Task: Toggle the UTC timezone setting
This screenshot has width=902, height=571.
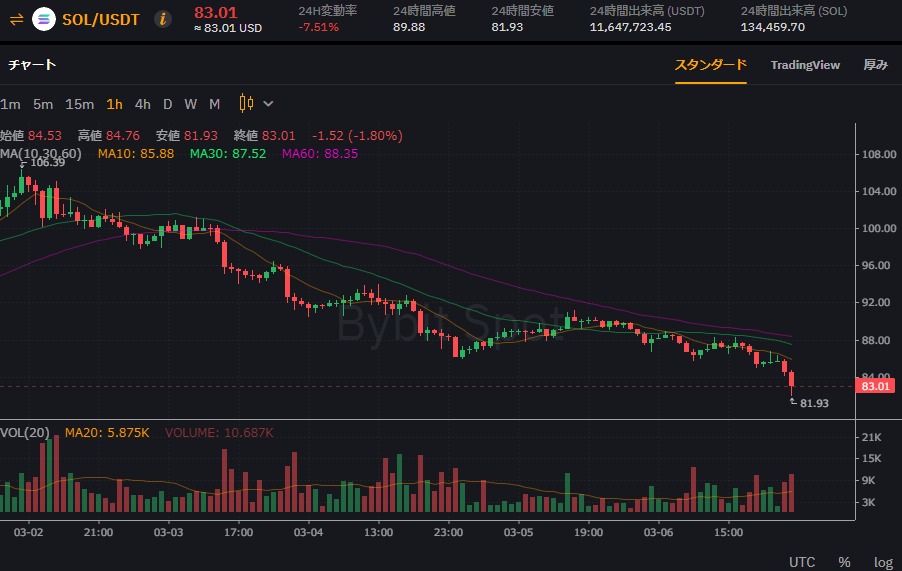Action: (x=802, y=562)
